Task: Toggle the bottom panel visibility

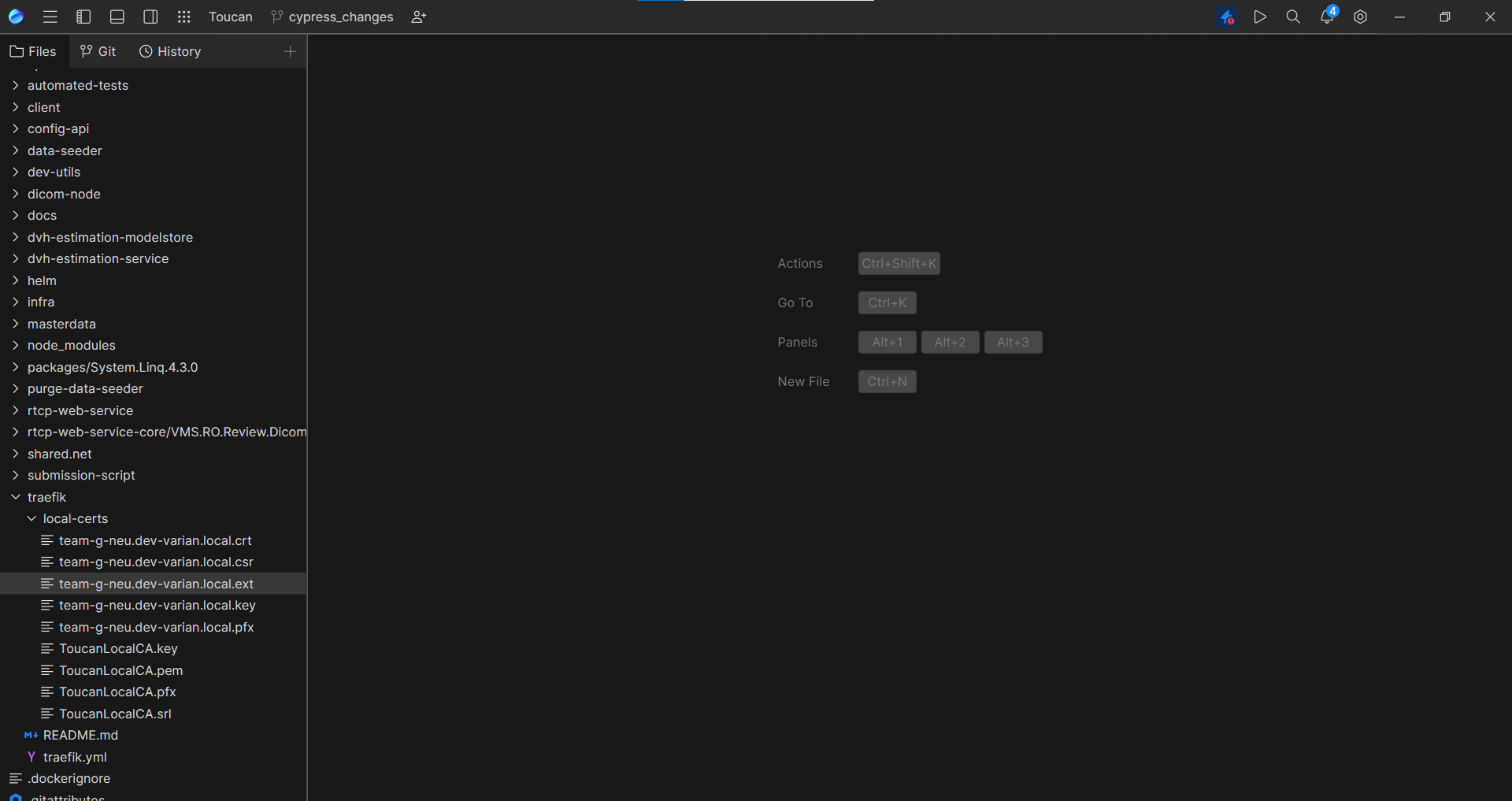Action: point(117,17)
